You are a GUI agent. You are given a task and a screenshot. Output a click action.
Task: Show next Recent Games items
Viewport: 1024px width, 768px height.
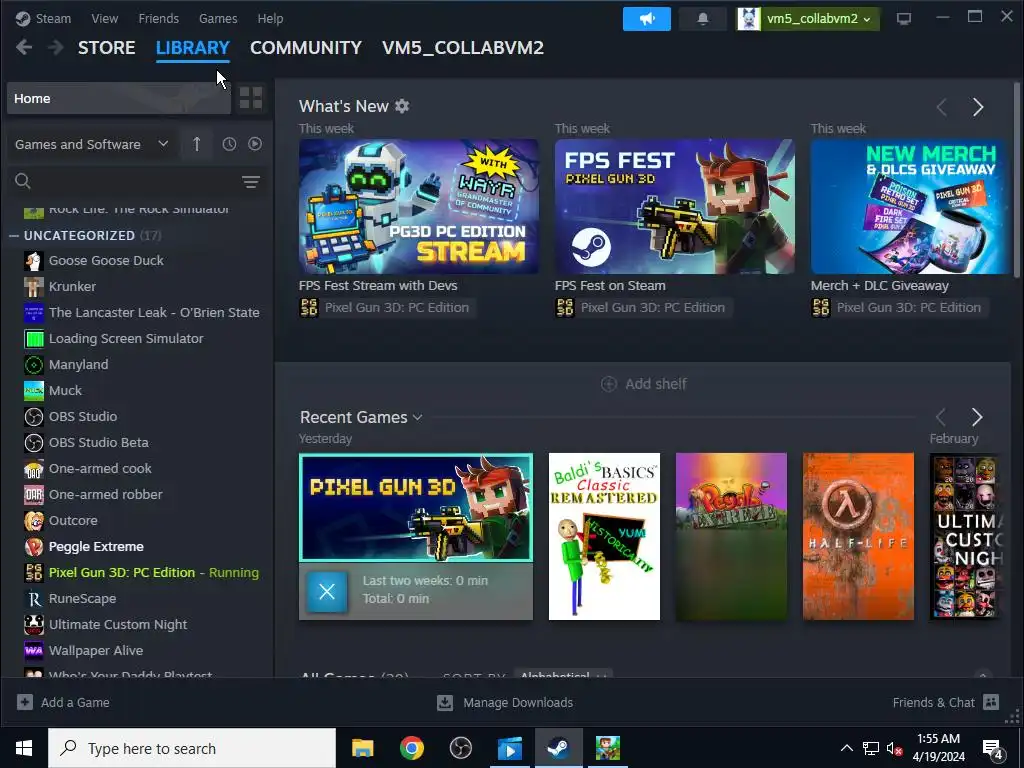pyautogui.click(x=976, y=417)
